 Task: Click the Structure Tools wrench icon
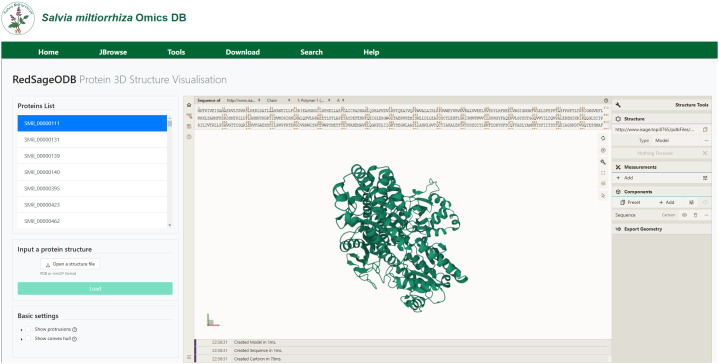(x=618, y=105)
